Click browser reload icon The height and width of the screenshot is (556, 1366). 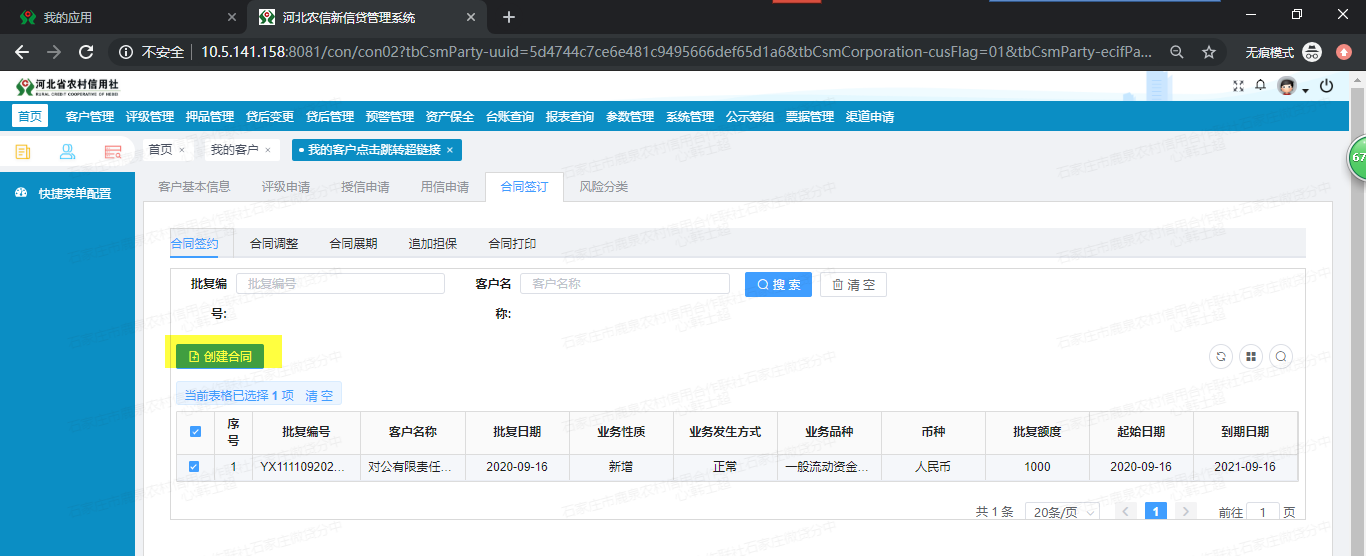pos(86,52)
